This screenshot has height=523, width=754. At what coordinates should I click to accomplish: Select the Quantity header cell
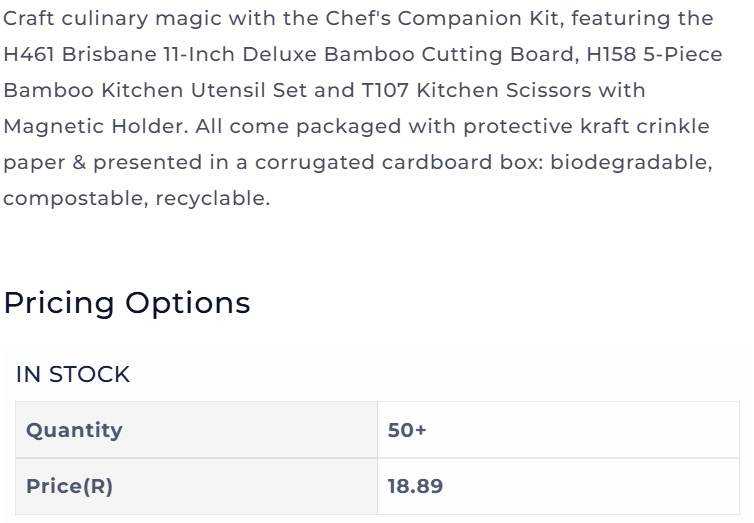pyautogui.click(x=196, y=430)
